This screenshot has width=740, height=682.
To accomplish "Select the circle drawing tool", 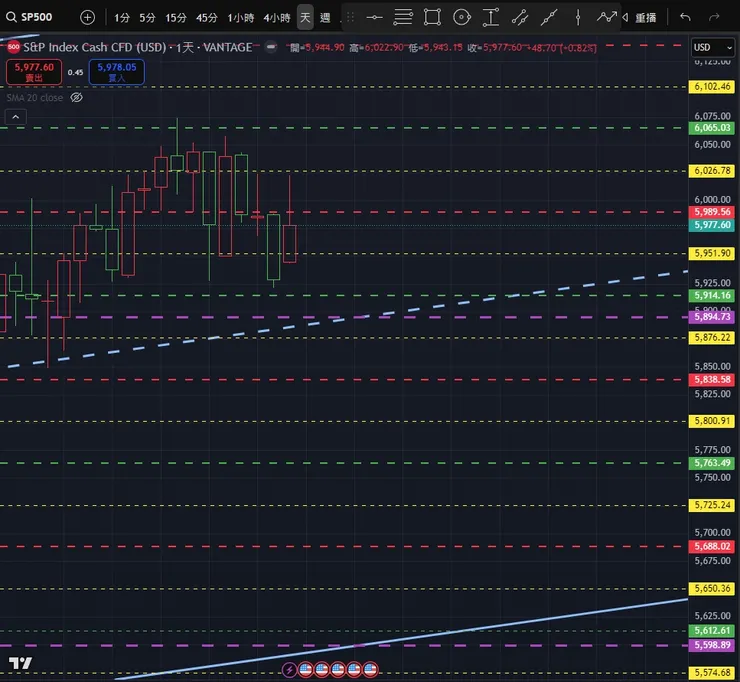I will pyautogui.click(x=462, y=17).
